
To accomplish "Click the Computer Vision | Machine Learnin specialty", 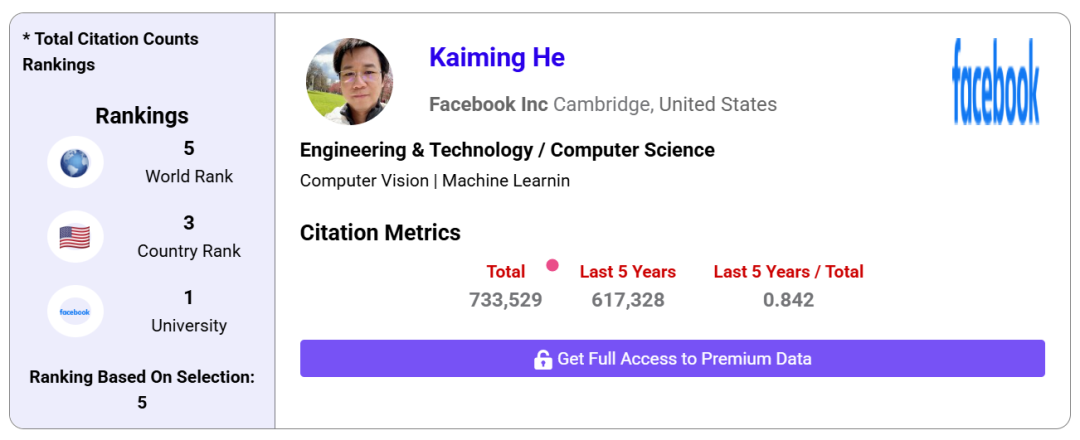I will 435,181.
